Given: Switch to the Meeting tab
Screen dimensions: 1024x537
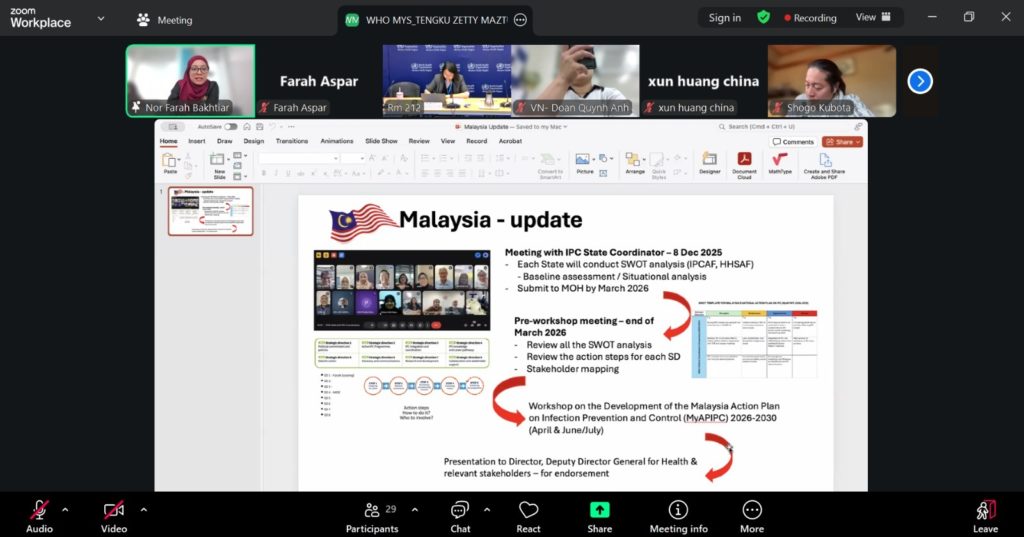Looking at the screenshot, I should tap(165, 20).
